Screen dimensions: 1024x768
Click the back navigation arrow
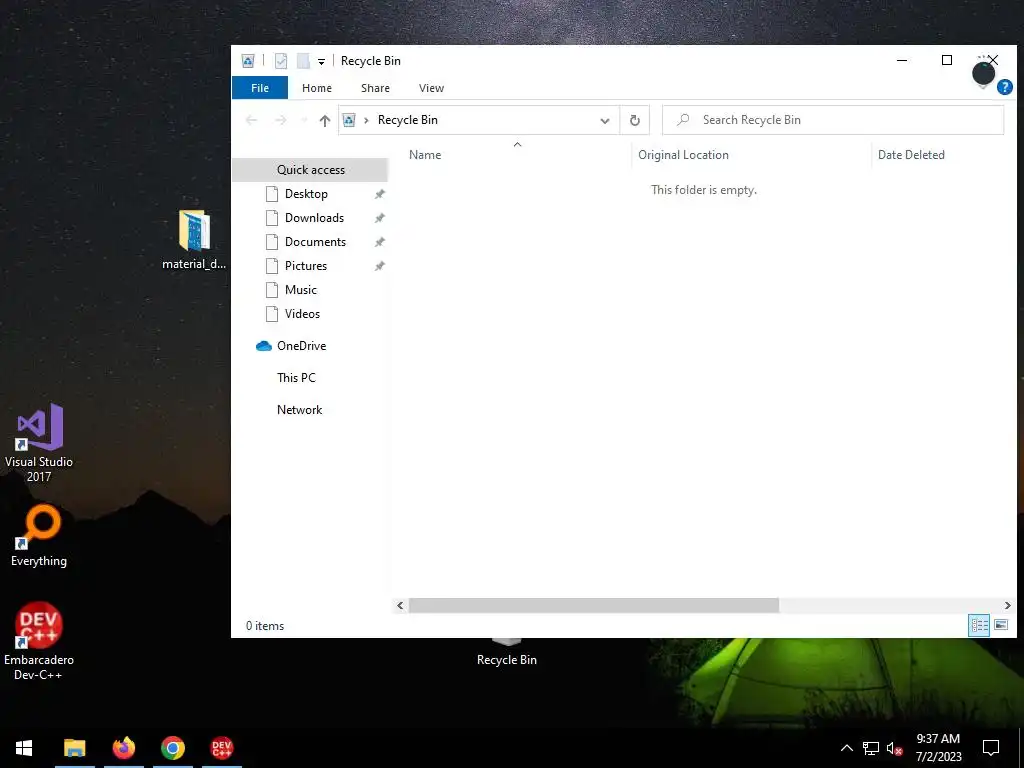(251, 120)
